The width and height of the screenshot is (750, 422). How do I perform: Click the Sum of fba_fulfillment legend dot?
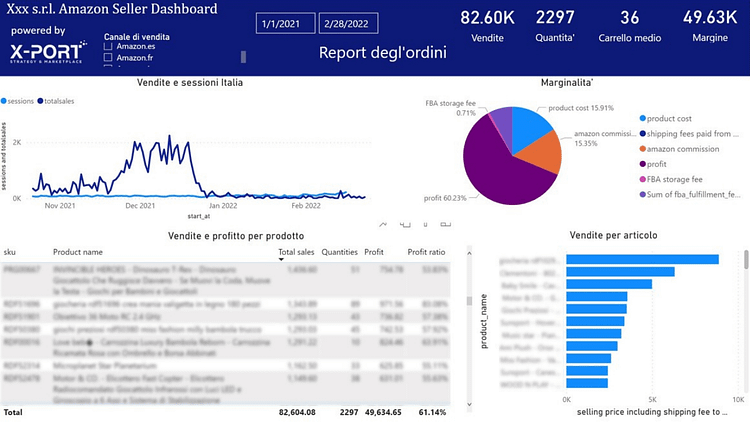pos(642,193)
